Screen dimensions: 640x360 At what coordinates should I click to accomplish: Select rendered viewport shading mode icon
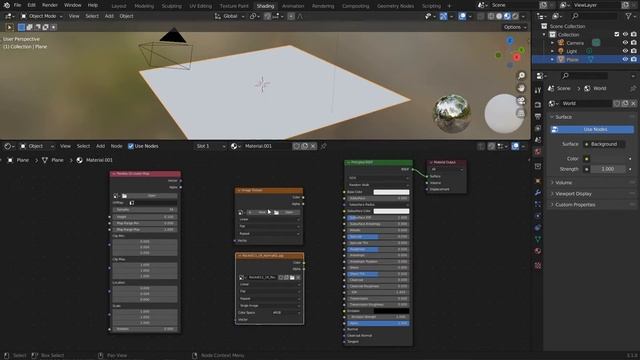pos(516,16)
